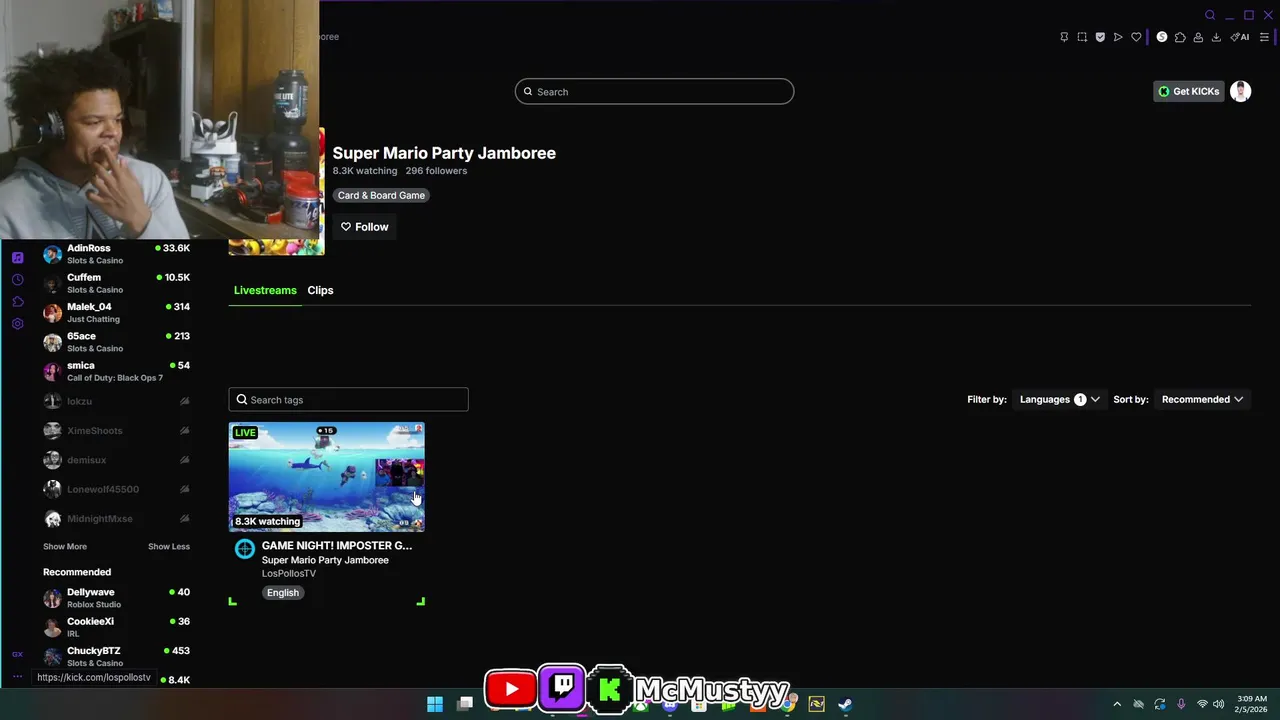This screenshot has height=720, width=1280.
Task: Show hidden system tray icons
Action: coord(1117,704)
